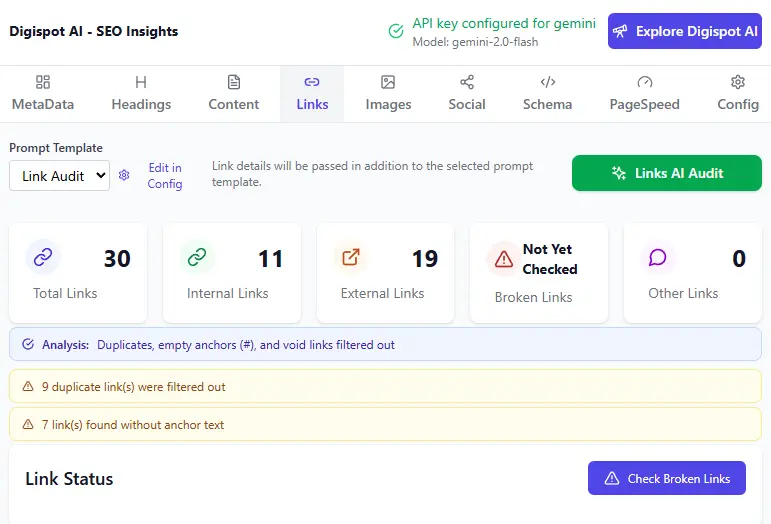The height and width of the screenshot is (524, 771).
Task: Click the Social share icon
Action: point(467,82)
